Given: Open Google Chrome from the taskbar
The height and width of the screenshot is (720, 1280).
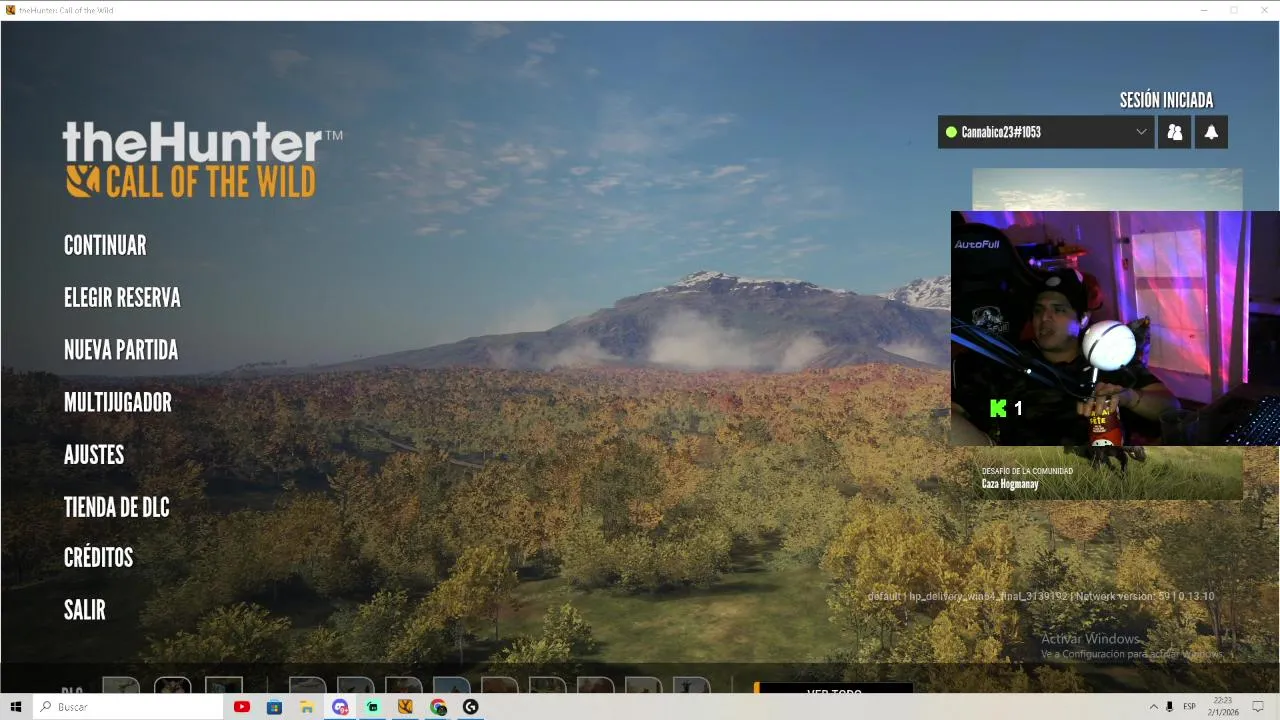Looking at the screenshot, I should (x=438, y=707).
